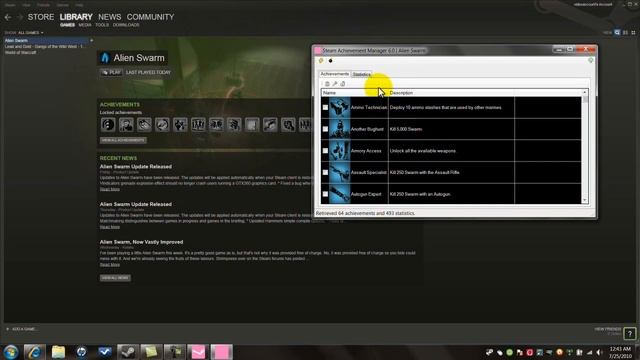Click the key-shaped Invert All icon
The image size is (640, 360).
tap(335, 84)
